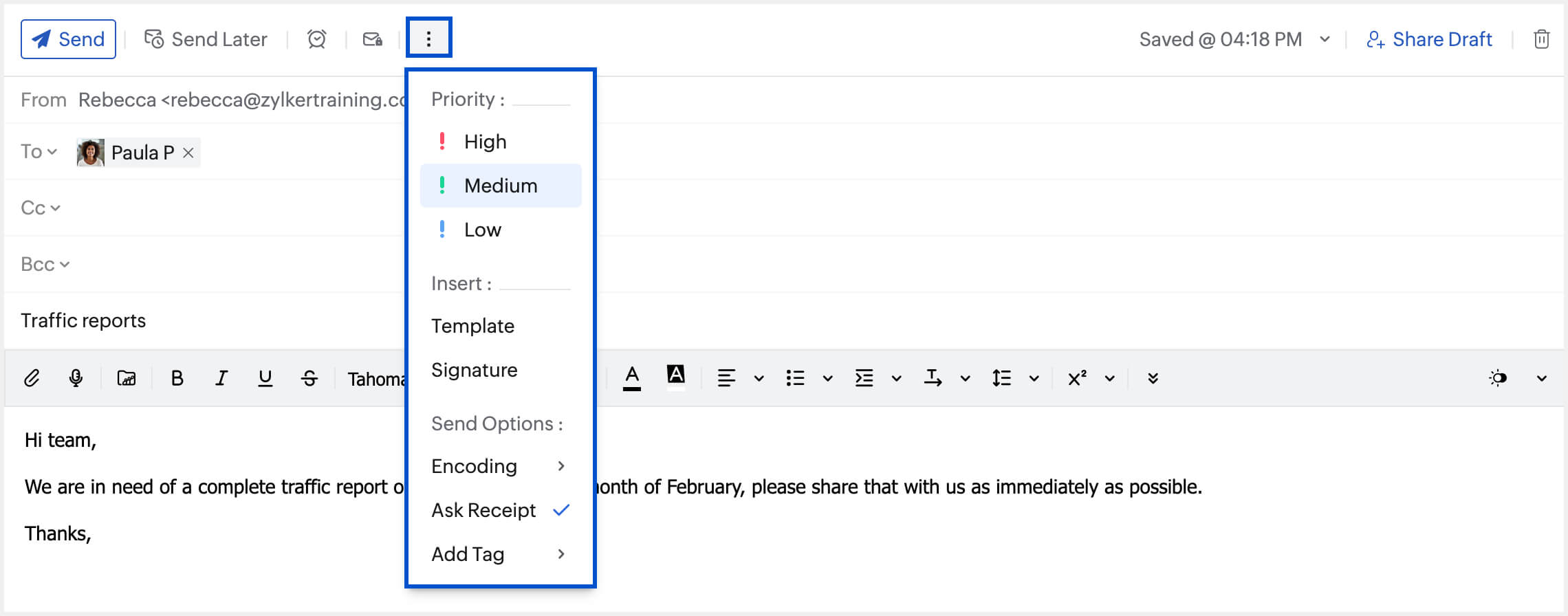Screen dimensions: 1568x616
Task: Set priority to High
Action: coord(485,142)
